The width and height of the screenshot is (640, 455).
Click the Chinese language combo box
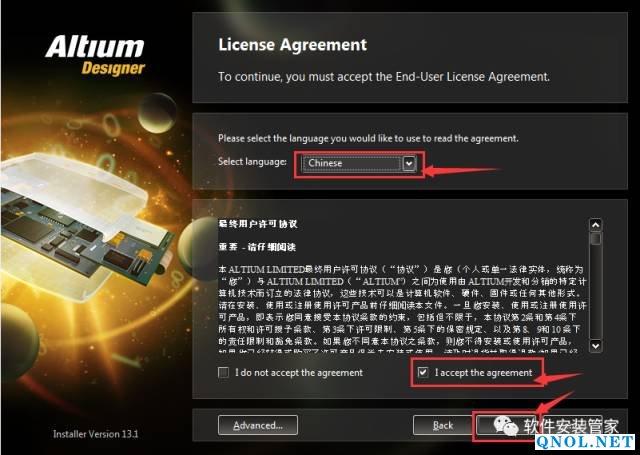(x=358, y=164)
